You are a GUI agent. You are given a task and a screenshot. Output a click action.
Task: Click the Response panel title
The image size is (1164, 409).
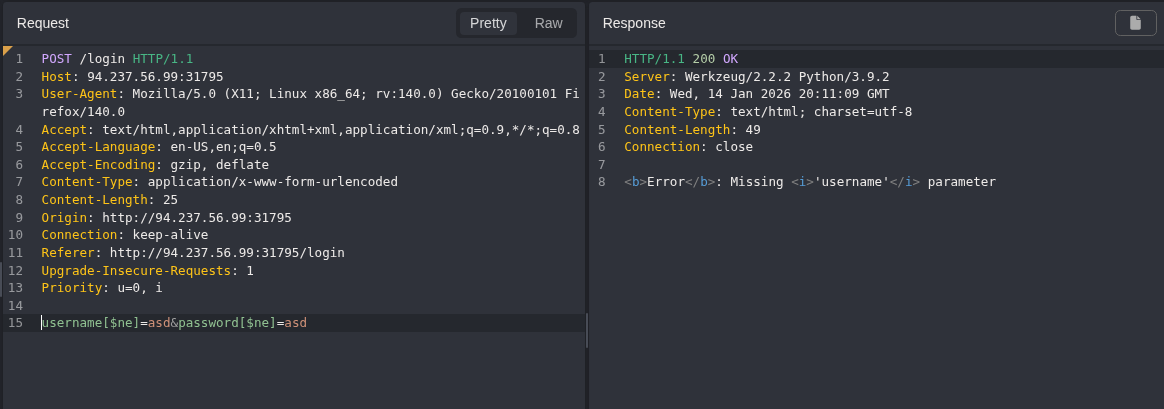coord(634,23)
